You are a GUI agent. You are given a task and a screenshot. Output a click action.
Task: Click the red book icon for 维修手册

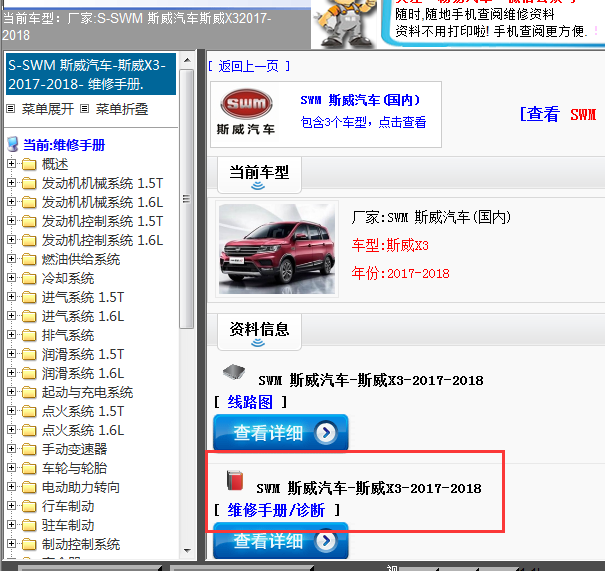pyautogui.click(x=235, y=480)
